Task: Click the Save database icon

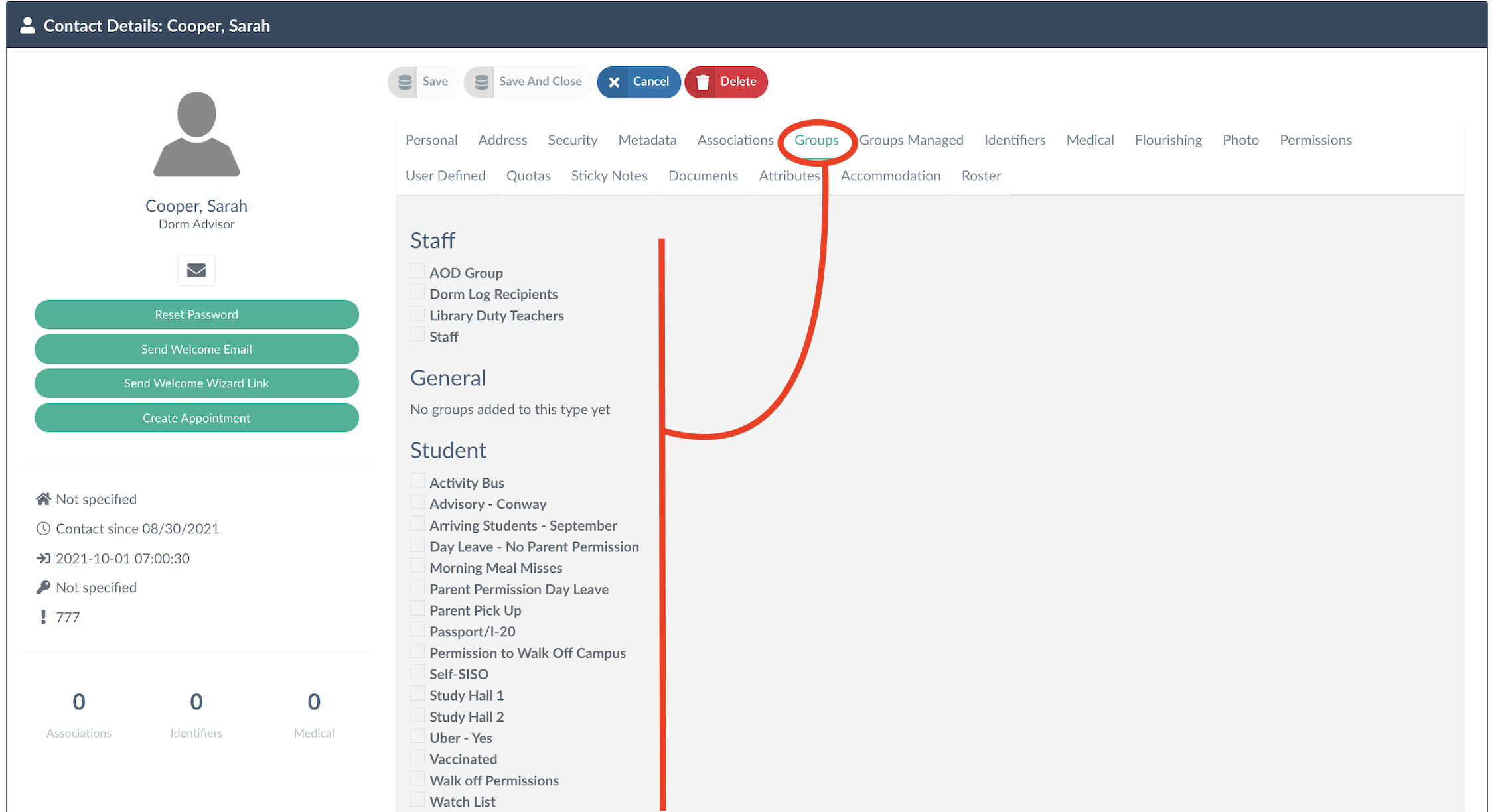Action: point(404,82)
